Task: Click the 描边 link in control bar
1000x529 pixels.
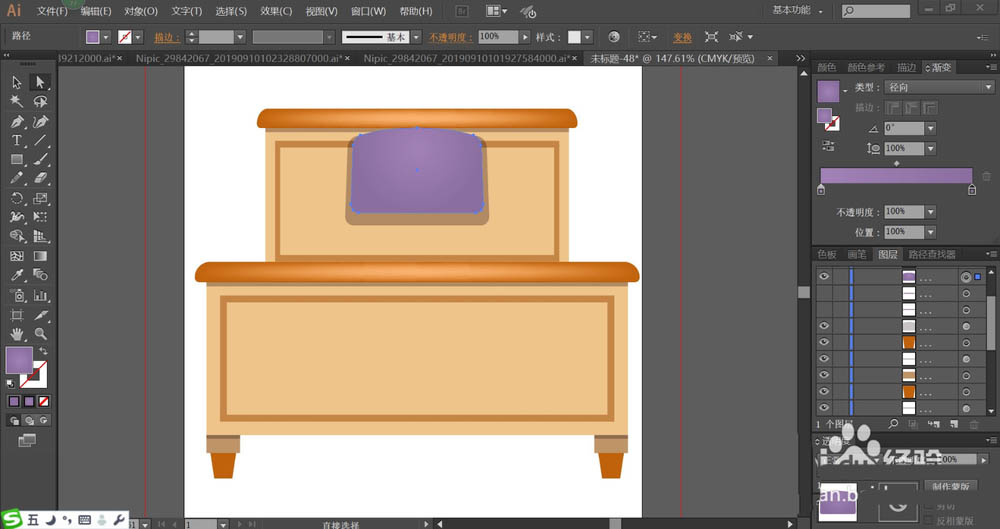Action: tap(167, 38)
